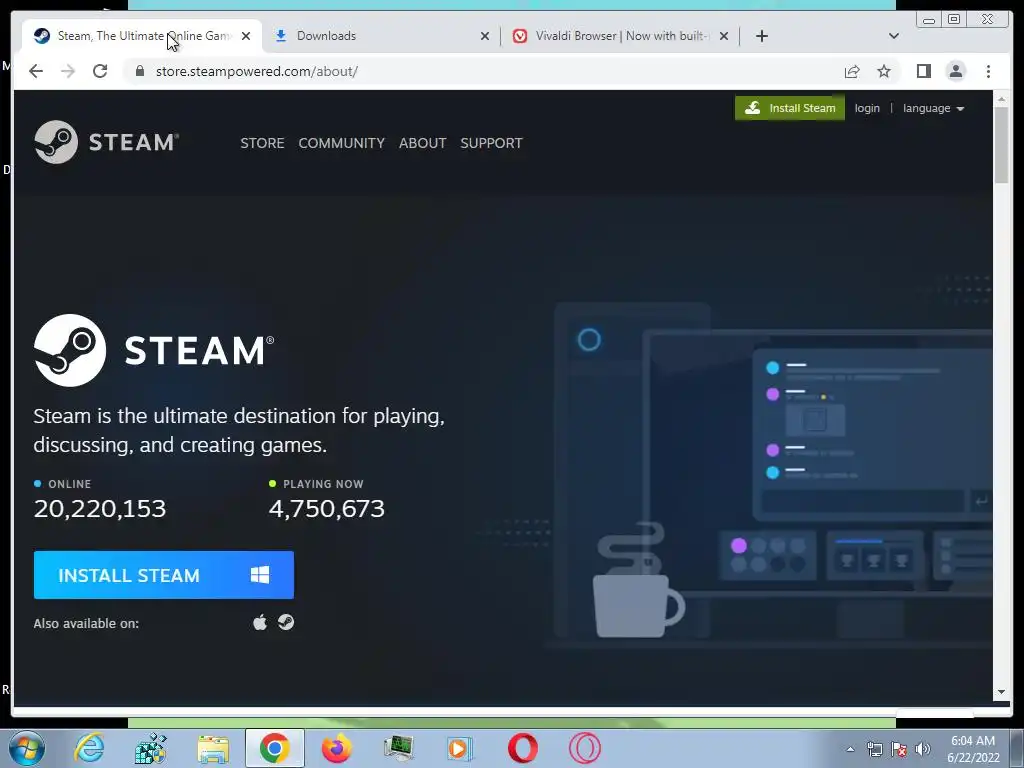Bookmark this page with the star icon

884,71
